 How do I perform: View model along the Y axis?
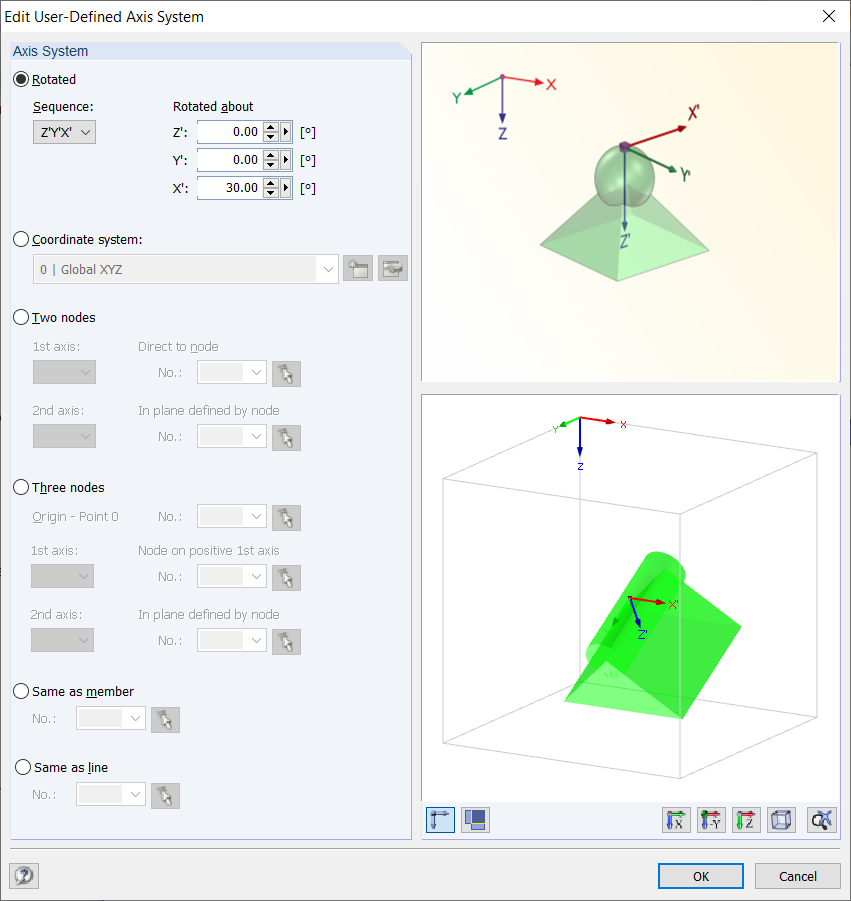pos(711,820)
